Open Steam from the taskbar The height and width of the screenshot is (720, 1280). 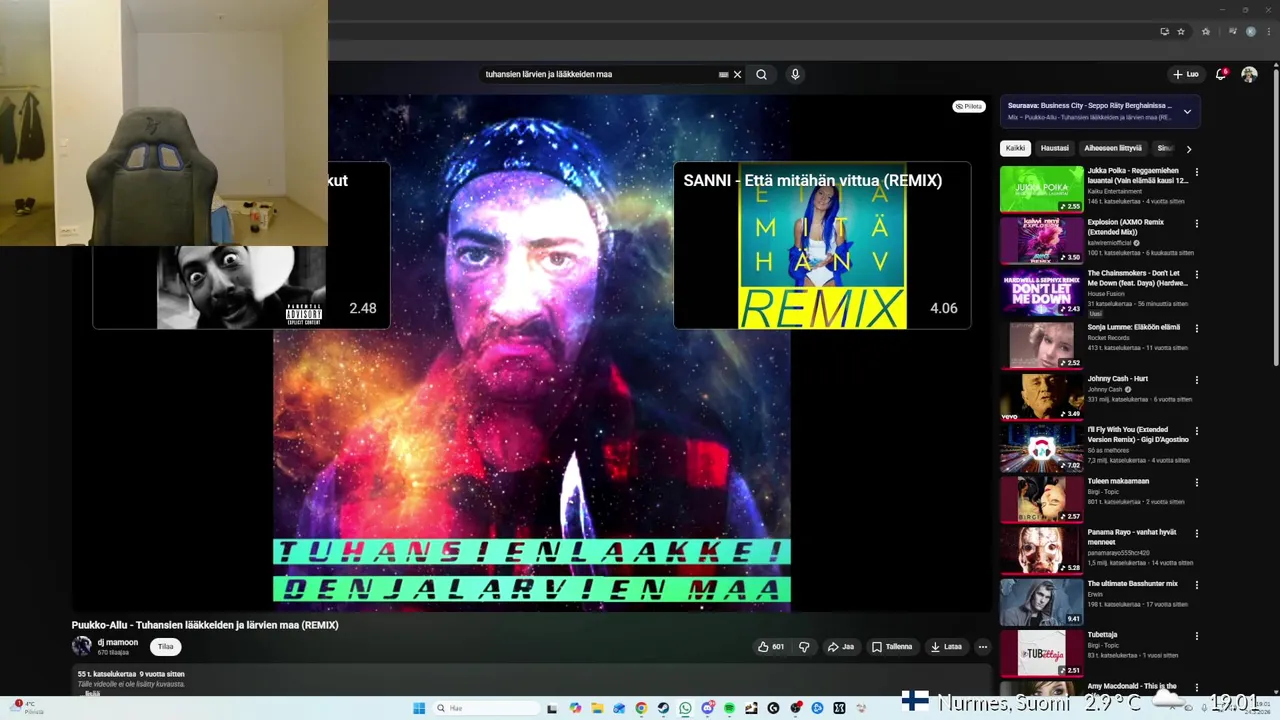click(663, 708)
